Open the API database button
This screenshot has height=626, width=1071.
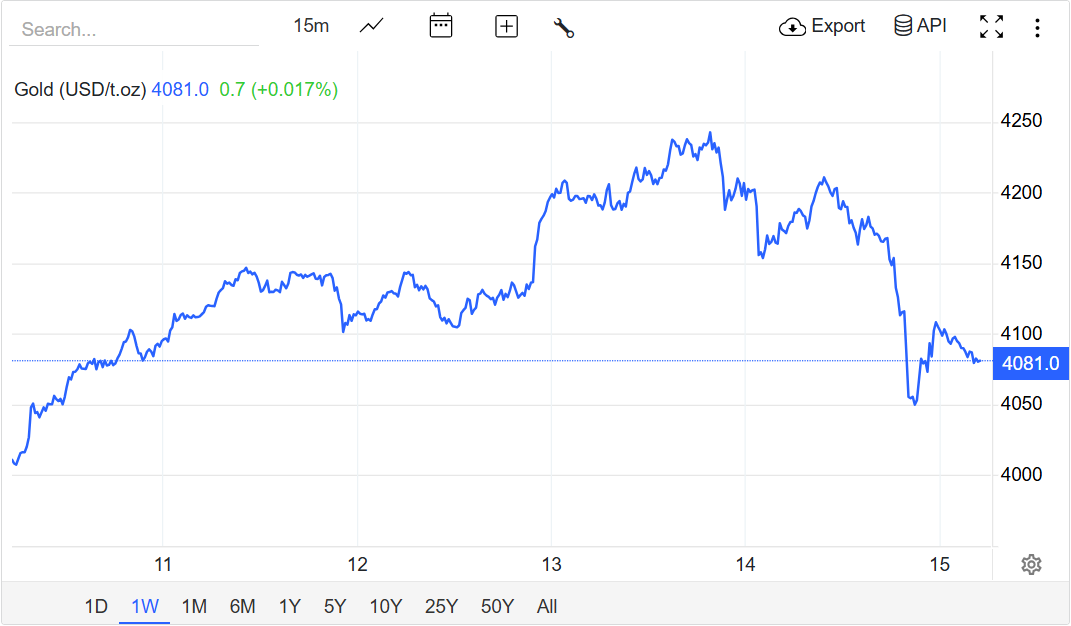point(920,26)
